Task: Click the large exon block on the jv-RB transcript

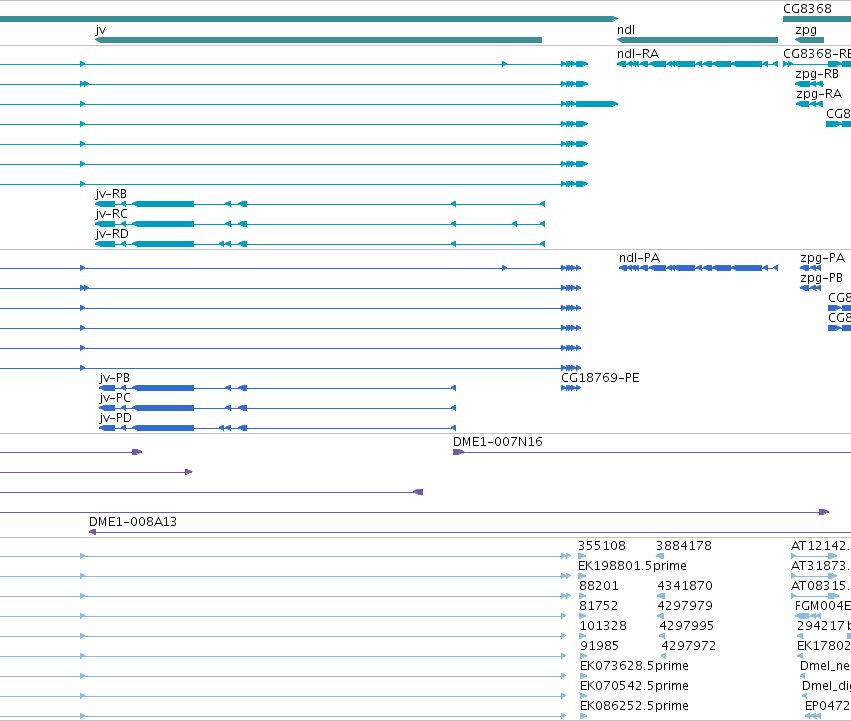Action: coord(163,204)
